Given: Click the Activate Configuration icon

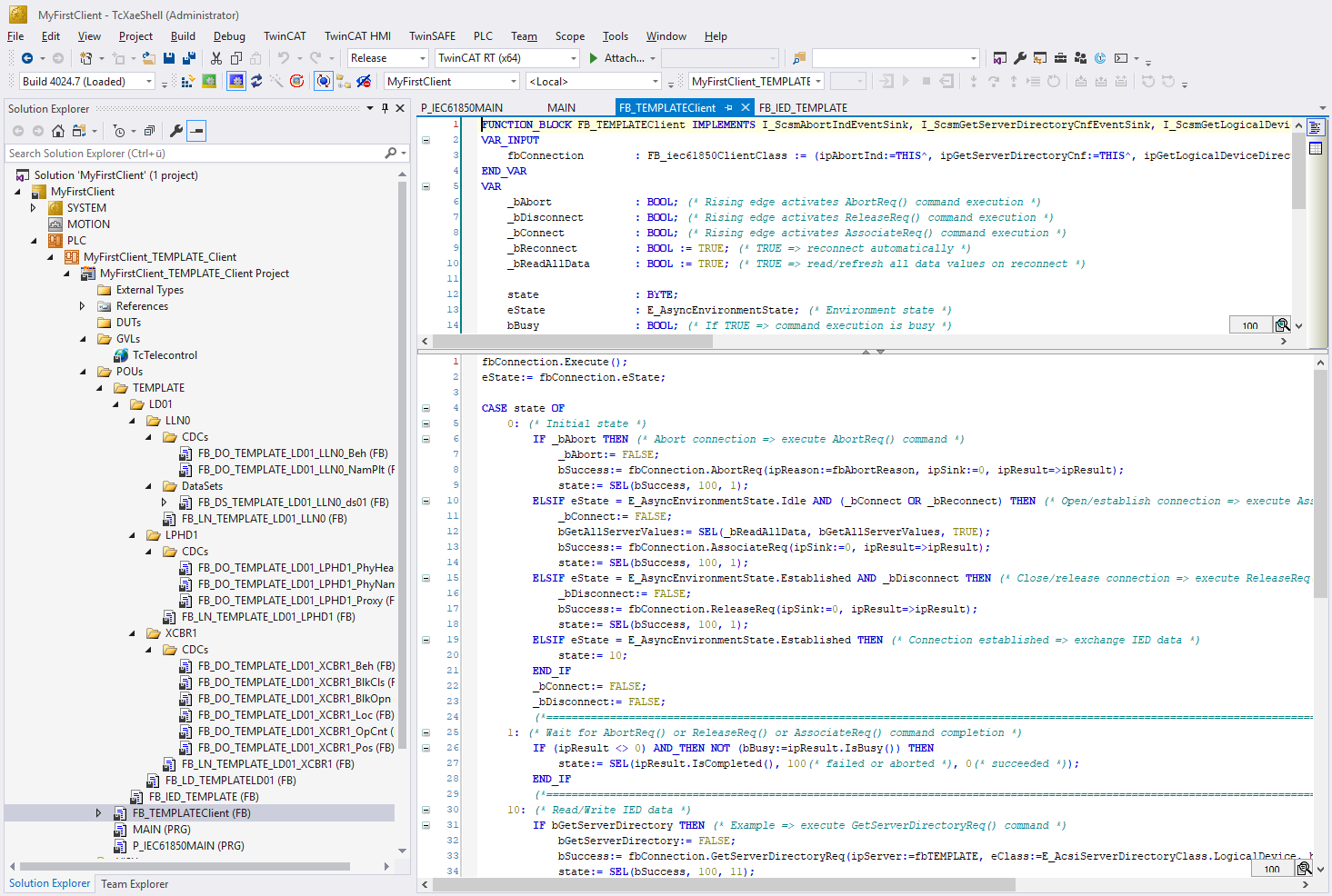Looking at the screenshot, I should (188, 81).
